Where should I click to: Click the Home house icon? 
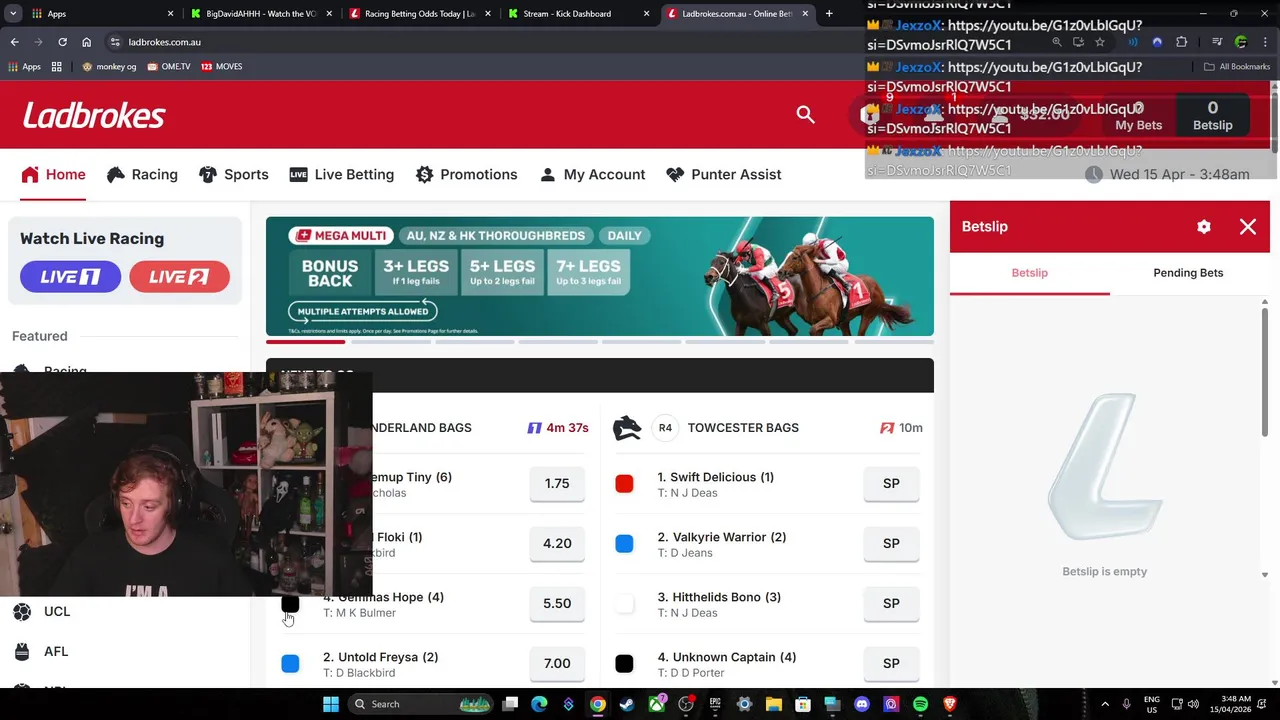point(30,174)
